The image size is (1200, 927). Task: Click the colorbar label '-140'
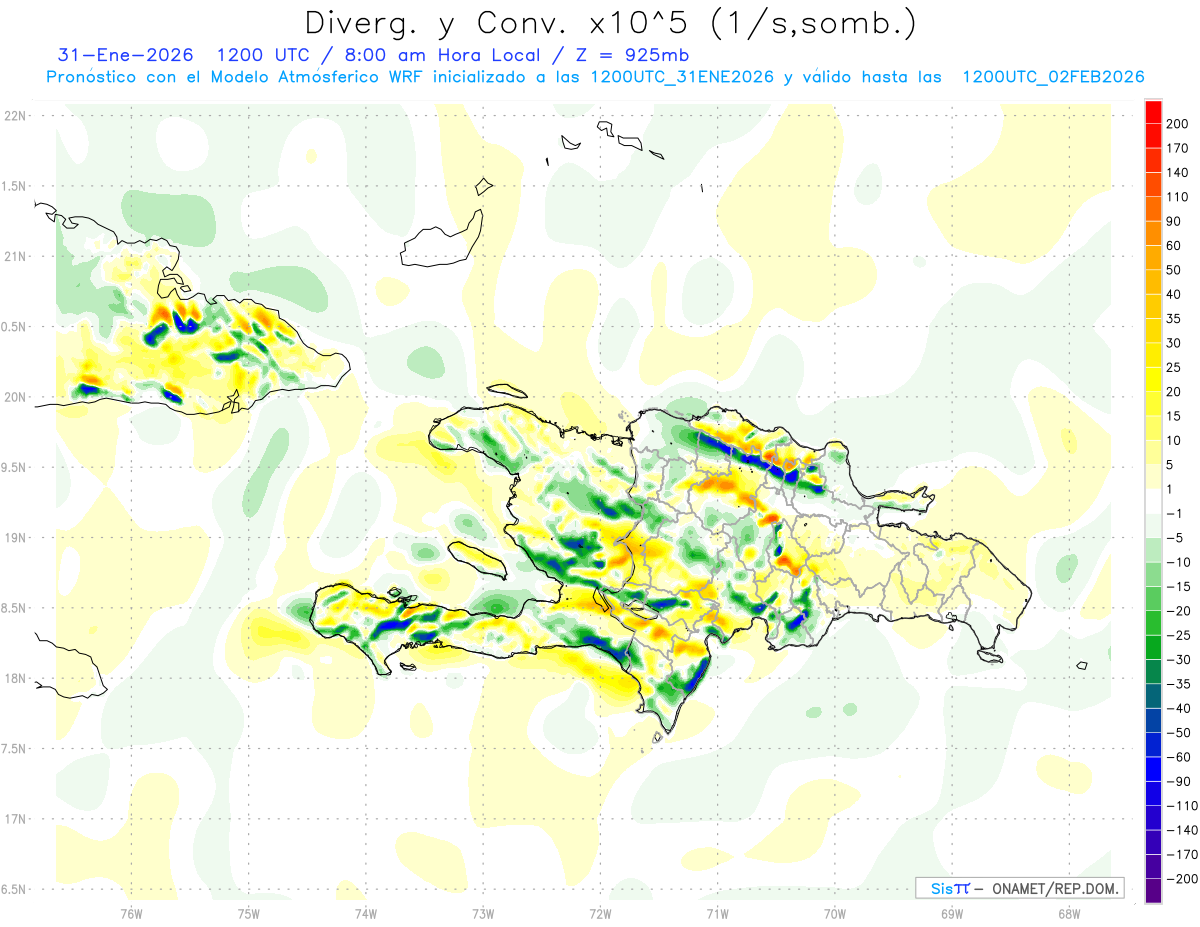coord(1183,831)
